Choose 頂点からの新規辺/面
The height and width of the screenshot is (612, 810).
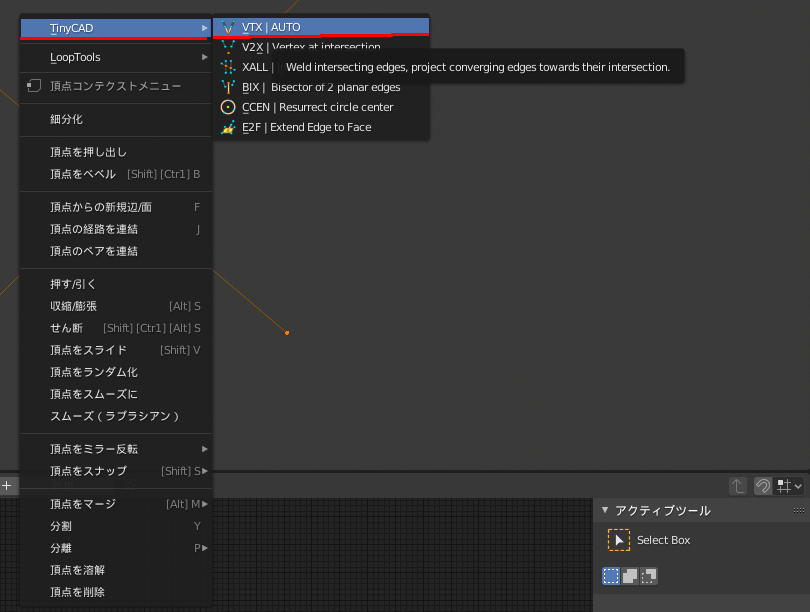pyautogui.click(x=116, y=207)
